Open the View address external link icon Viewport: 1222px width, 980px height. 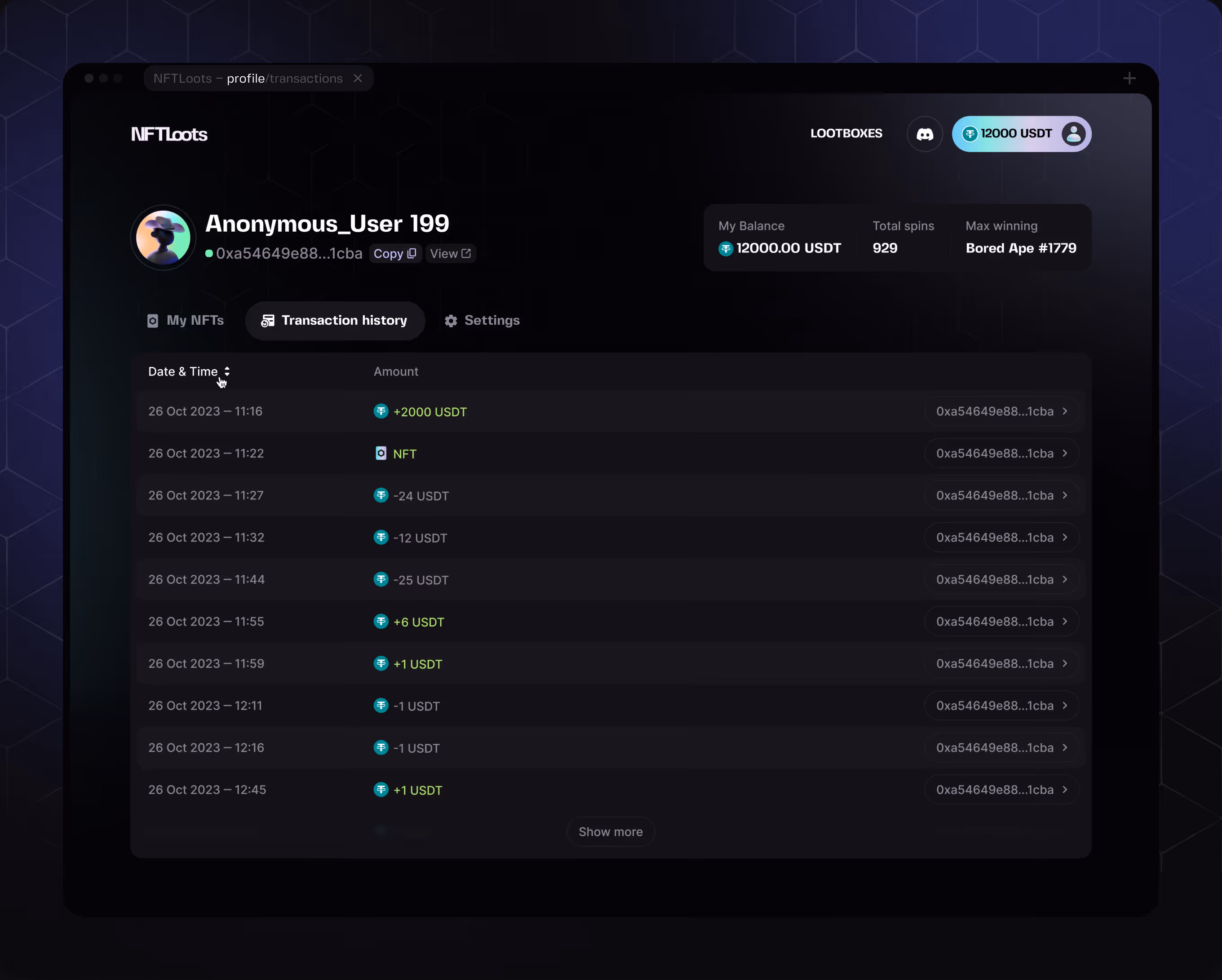point(466,253)
